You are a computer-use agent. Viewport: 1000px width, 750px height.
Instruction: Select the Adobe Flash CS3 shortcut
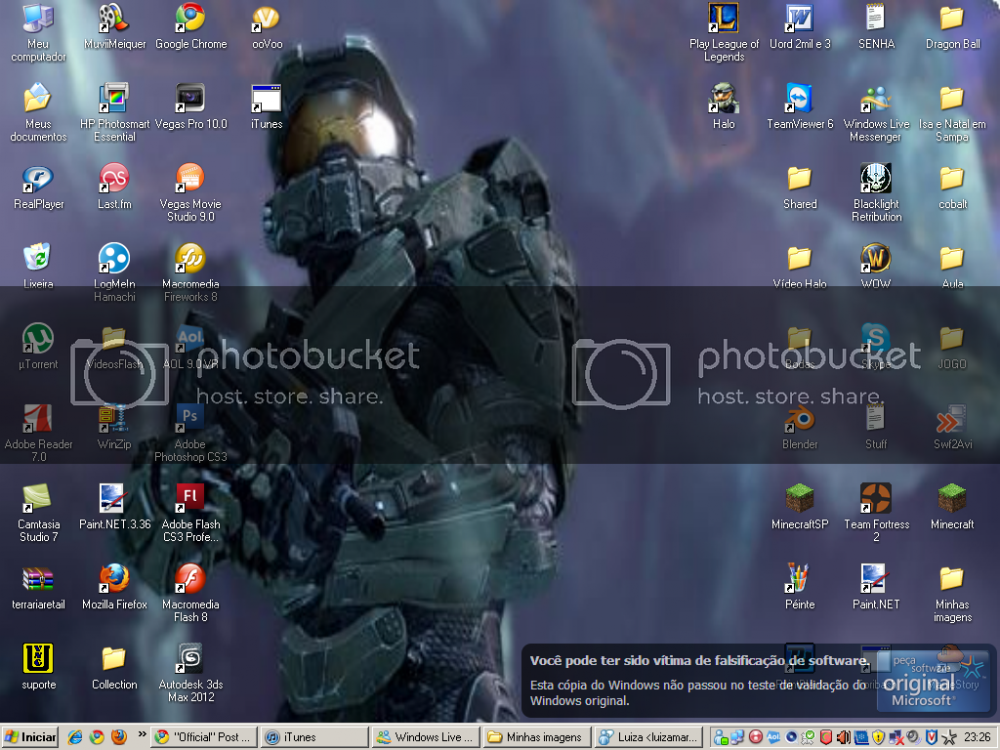[x=191, y=513]
